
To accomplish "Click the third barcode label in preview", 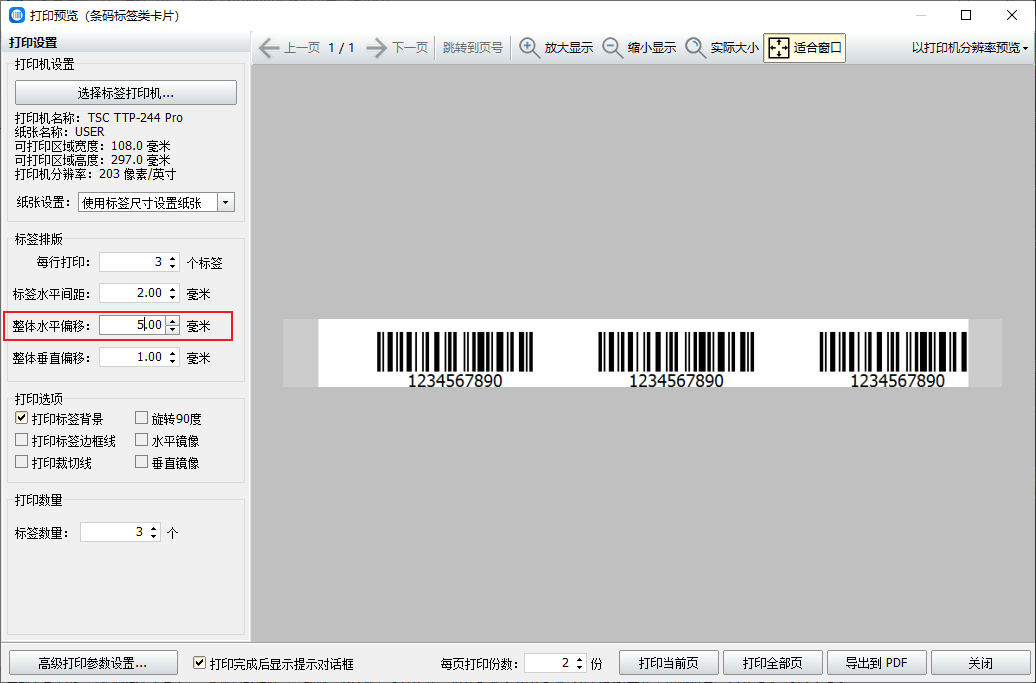I will tap(894, 359).
